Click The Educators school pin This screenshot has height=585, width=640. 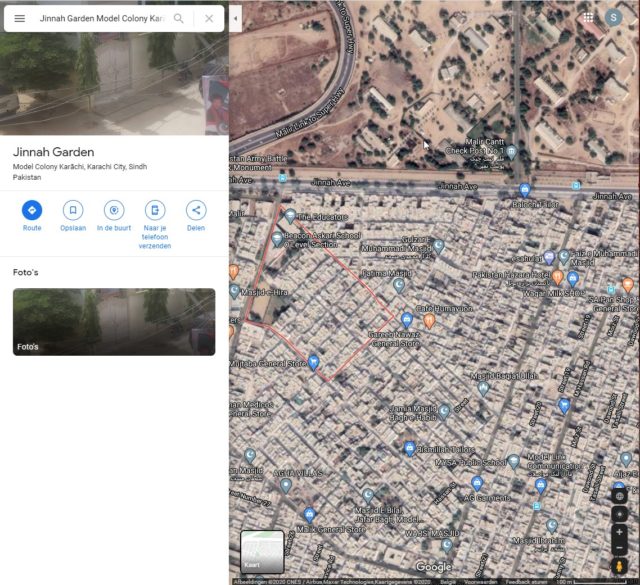click(x=290, y=215)
